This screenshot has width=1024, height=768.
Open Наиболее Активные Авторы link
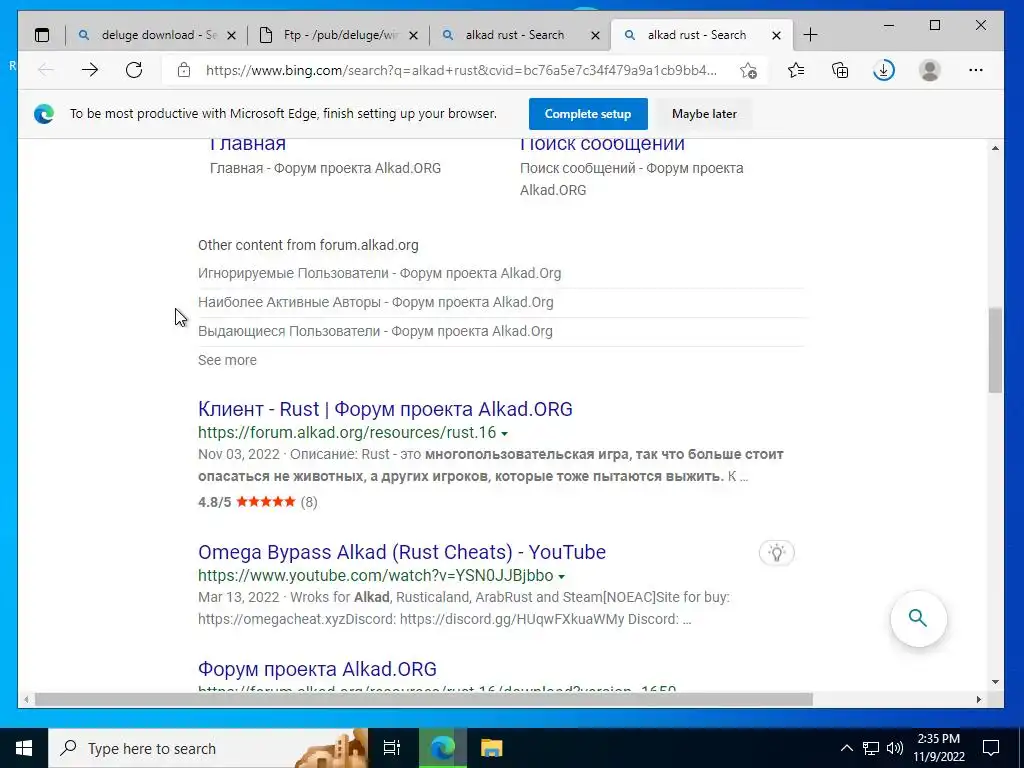[x=376, y=302]
